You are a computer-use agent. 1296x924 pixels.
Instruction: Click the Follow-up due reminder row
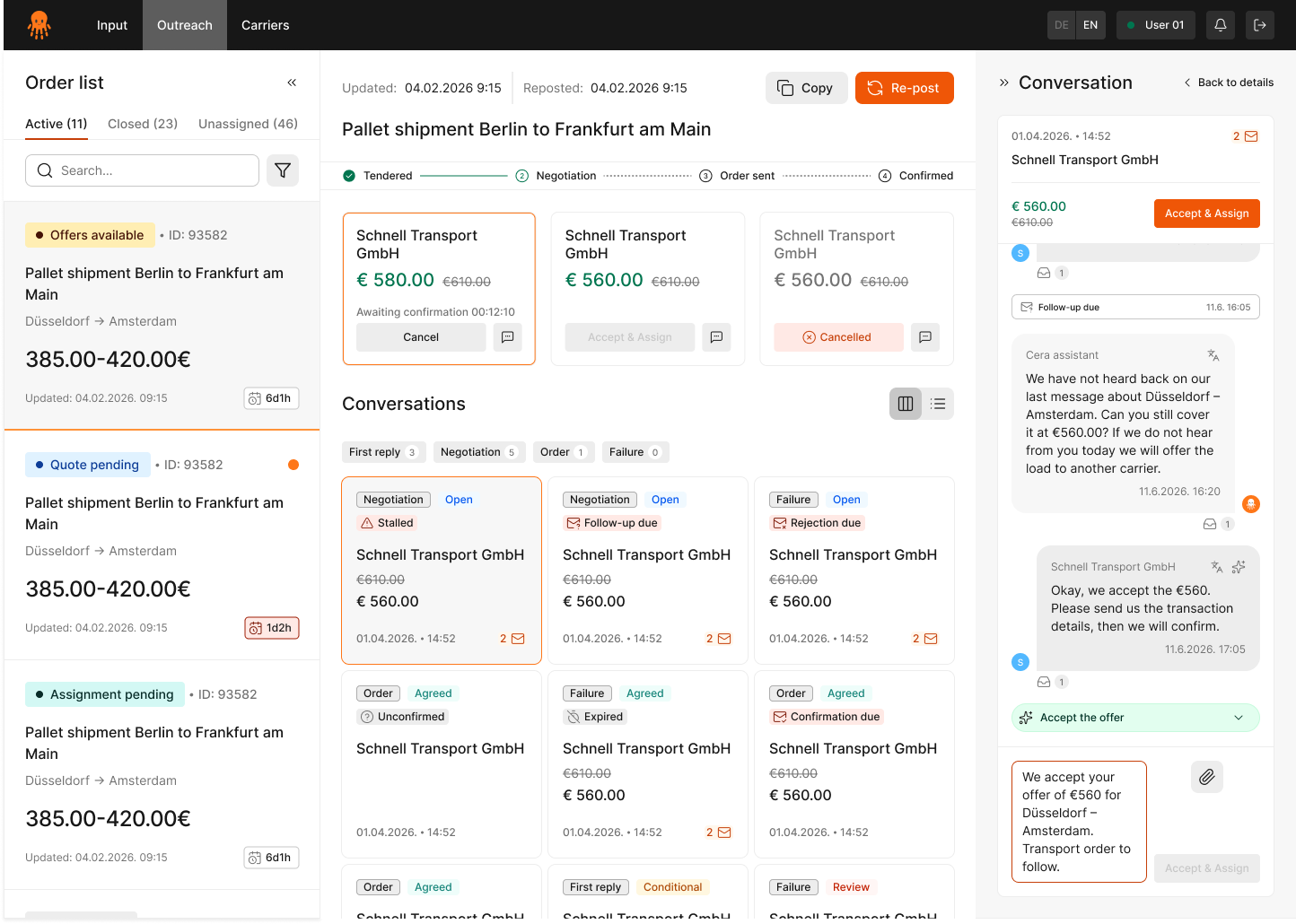click(1135, 307)
